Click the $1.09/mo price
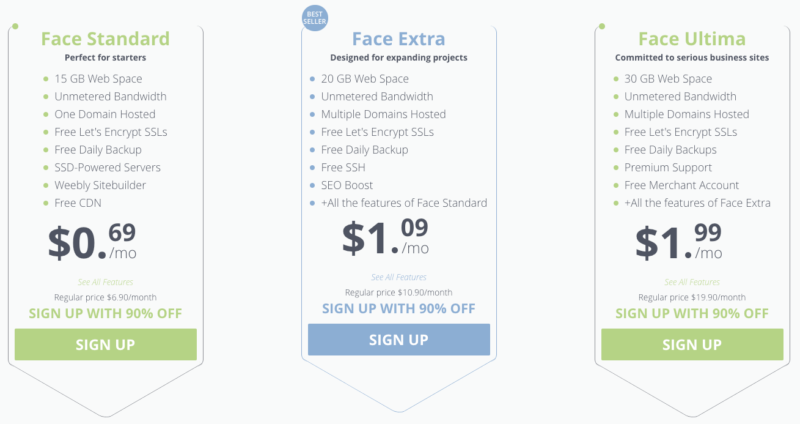Image resolution: width=800 pixels, height=424 pixels. pyautogui.click(x=385, y=237)
